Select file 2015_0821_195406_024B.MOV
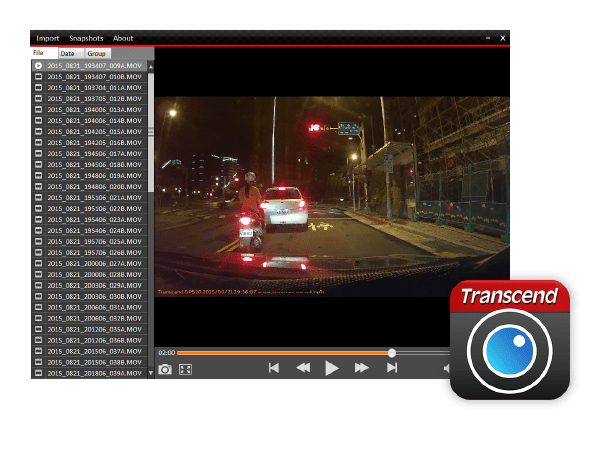 click(90, 230)
